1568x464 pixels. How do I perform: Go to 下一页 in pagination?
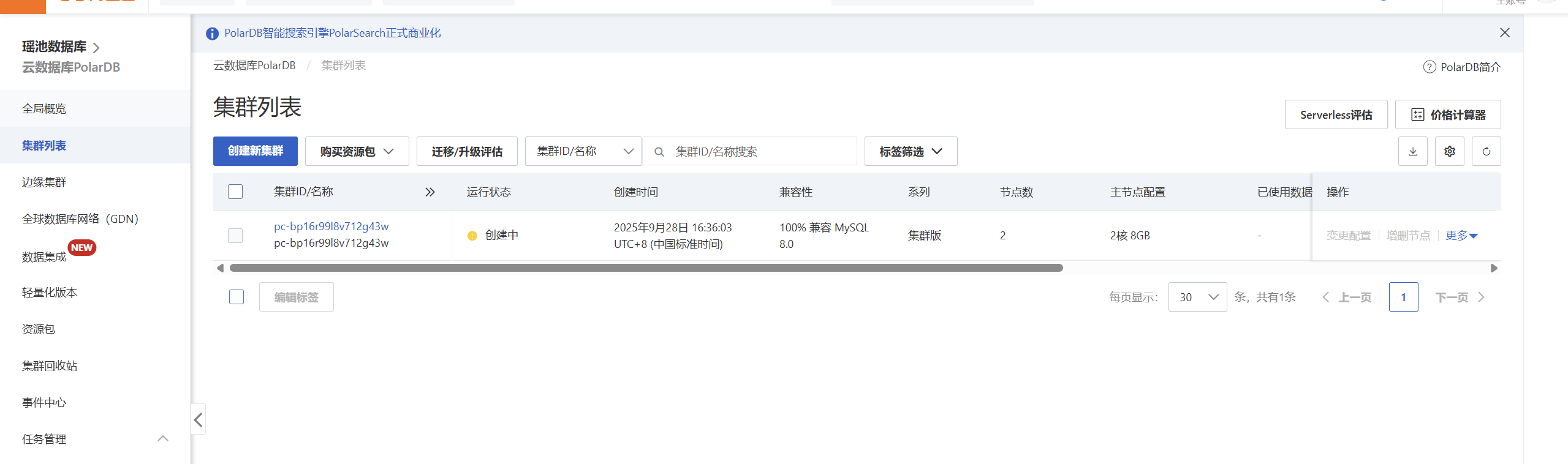(x=1460, y=297)
